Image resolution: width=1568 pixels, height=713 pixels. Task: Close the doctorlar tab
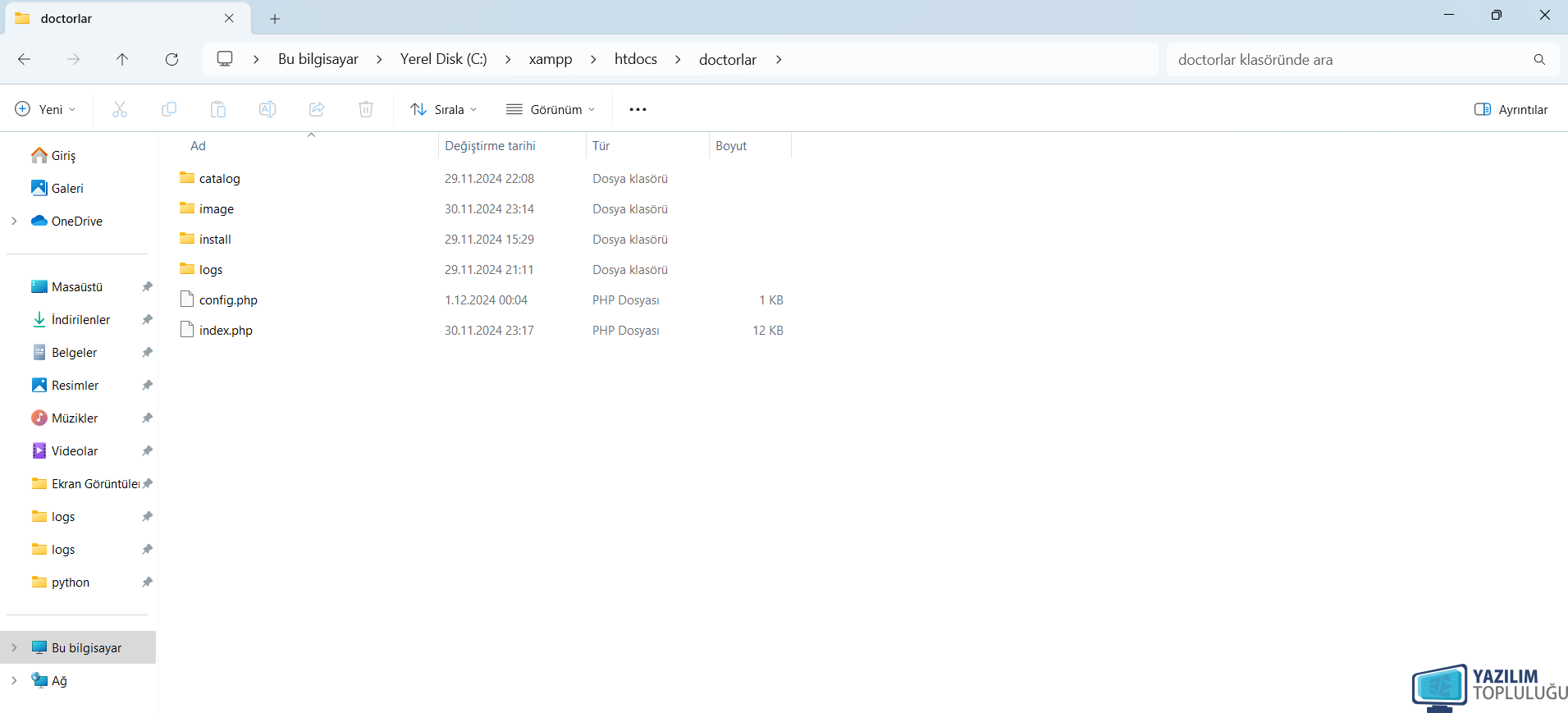[x=229, y=18]
